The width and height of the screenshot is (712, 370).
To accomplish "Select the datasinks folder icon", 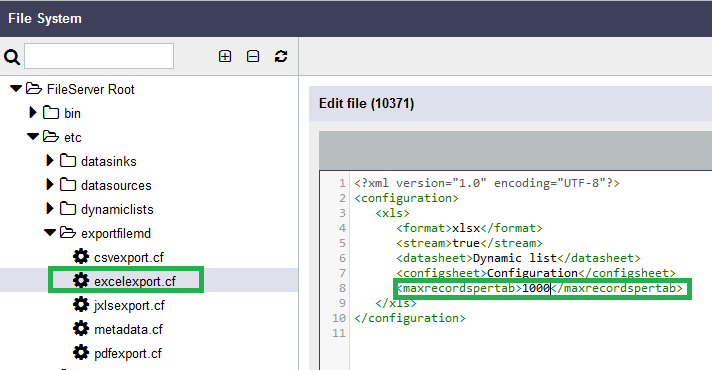I will [68, 161].
